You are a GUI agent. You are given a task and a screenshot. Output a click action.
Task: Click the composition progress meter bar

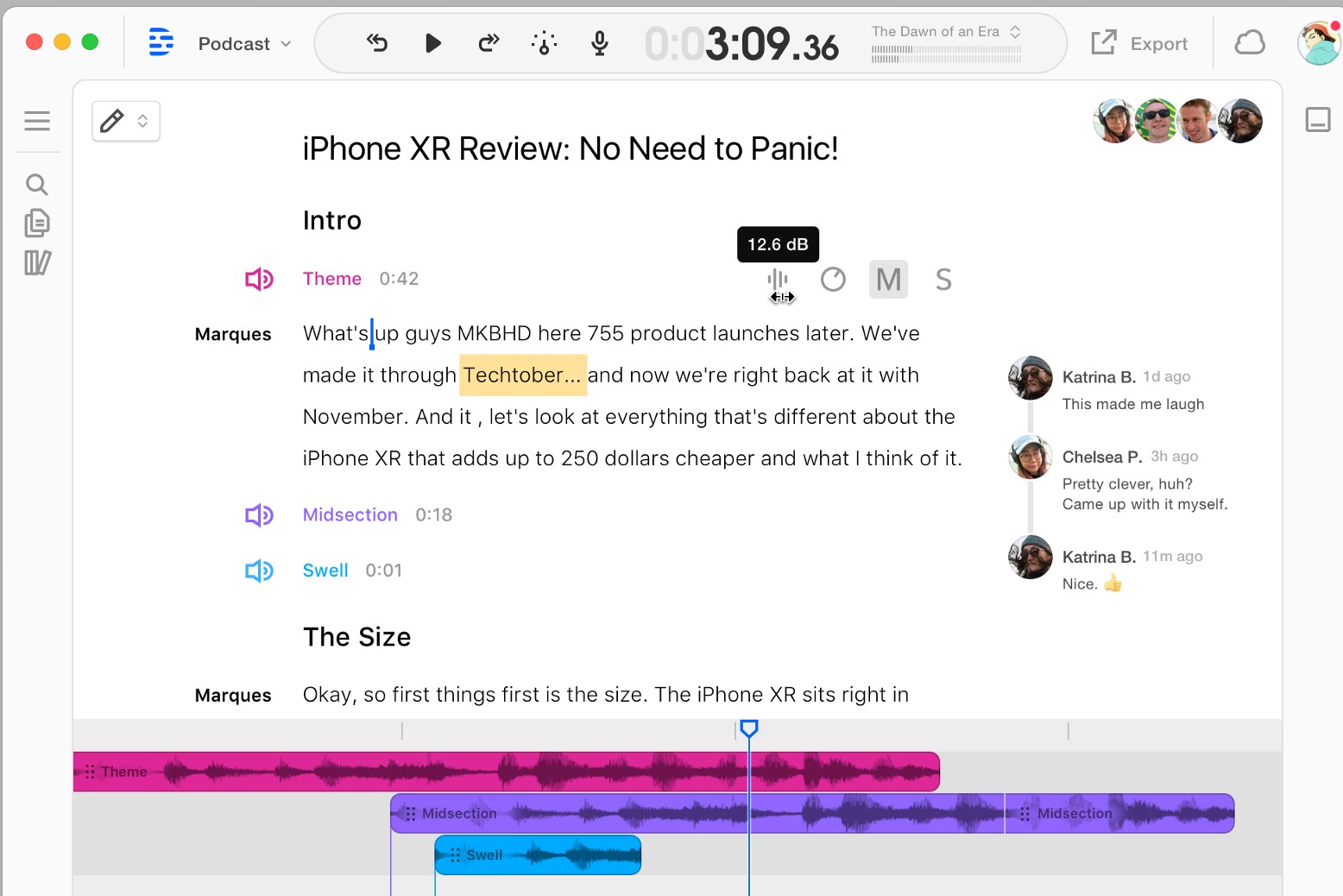(946, 54)
